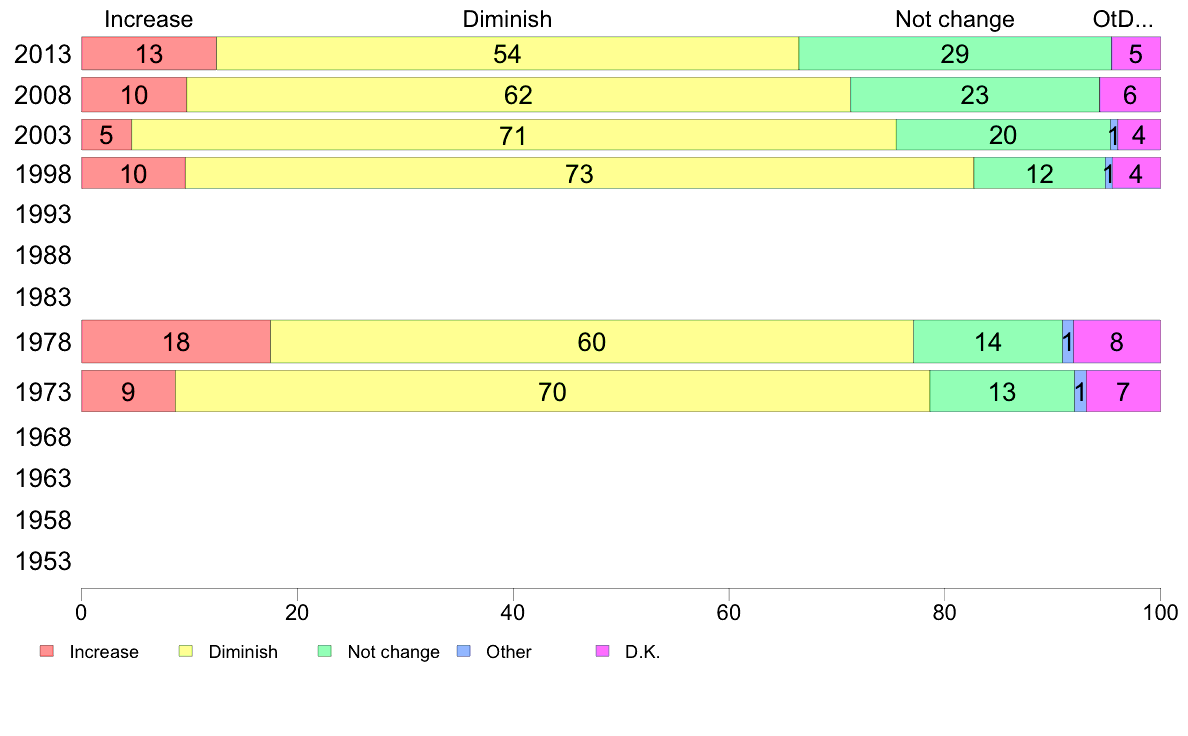Click the blue Other legend swatch
Screen dimensions: 1188x736
[463, 651]
